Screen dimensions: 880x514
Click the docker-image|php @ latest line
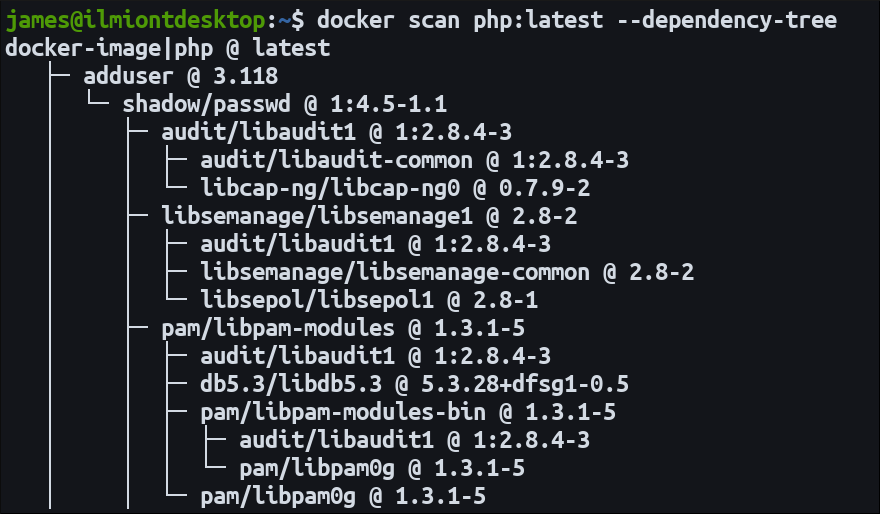click(x=167, y=48)
